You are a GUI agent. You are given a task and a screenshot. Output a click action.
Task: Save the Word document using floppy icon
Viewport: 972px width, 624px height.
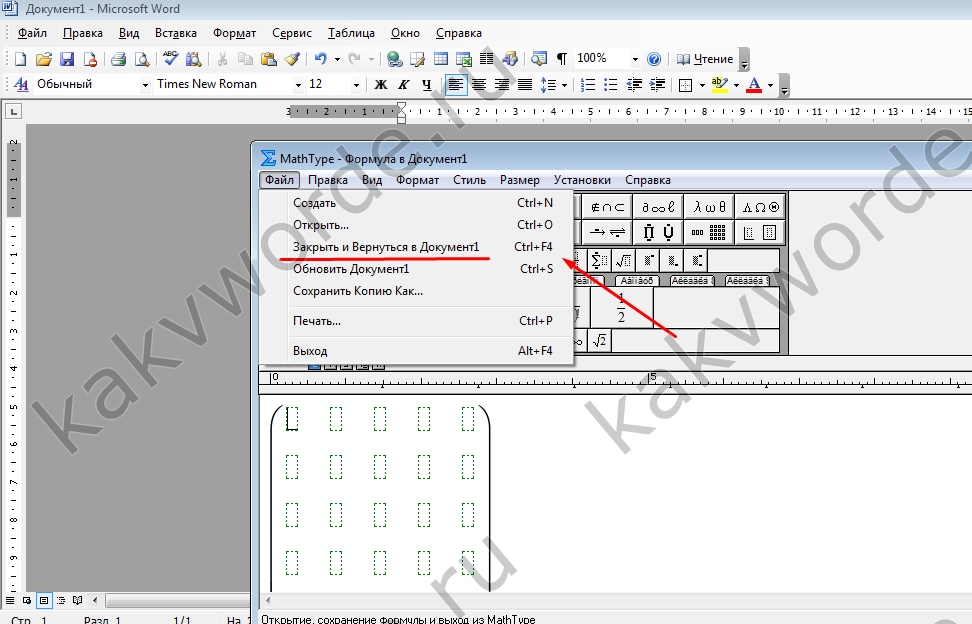coord(67,59)
